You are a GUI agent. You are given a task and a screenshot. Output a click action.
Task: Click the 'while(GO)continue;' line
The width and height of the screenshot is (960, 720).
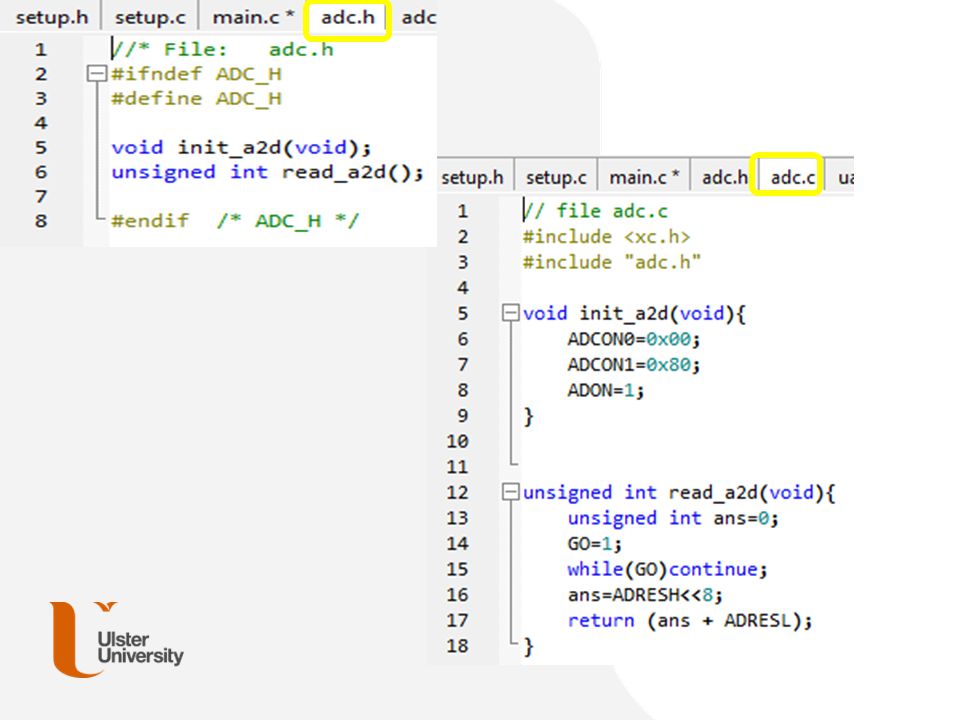click(x=667, y=569)
